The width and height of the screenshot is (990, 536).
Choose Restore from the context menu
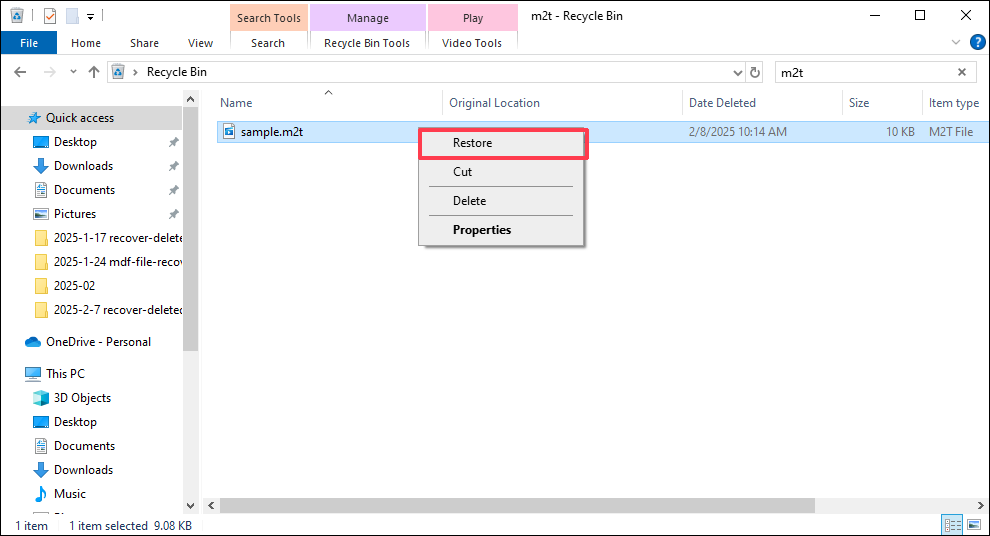click(503, 143)
